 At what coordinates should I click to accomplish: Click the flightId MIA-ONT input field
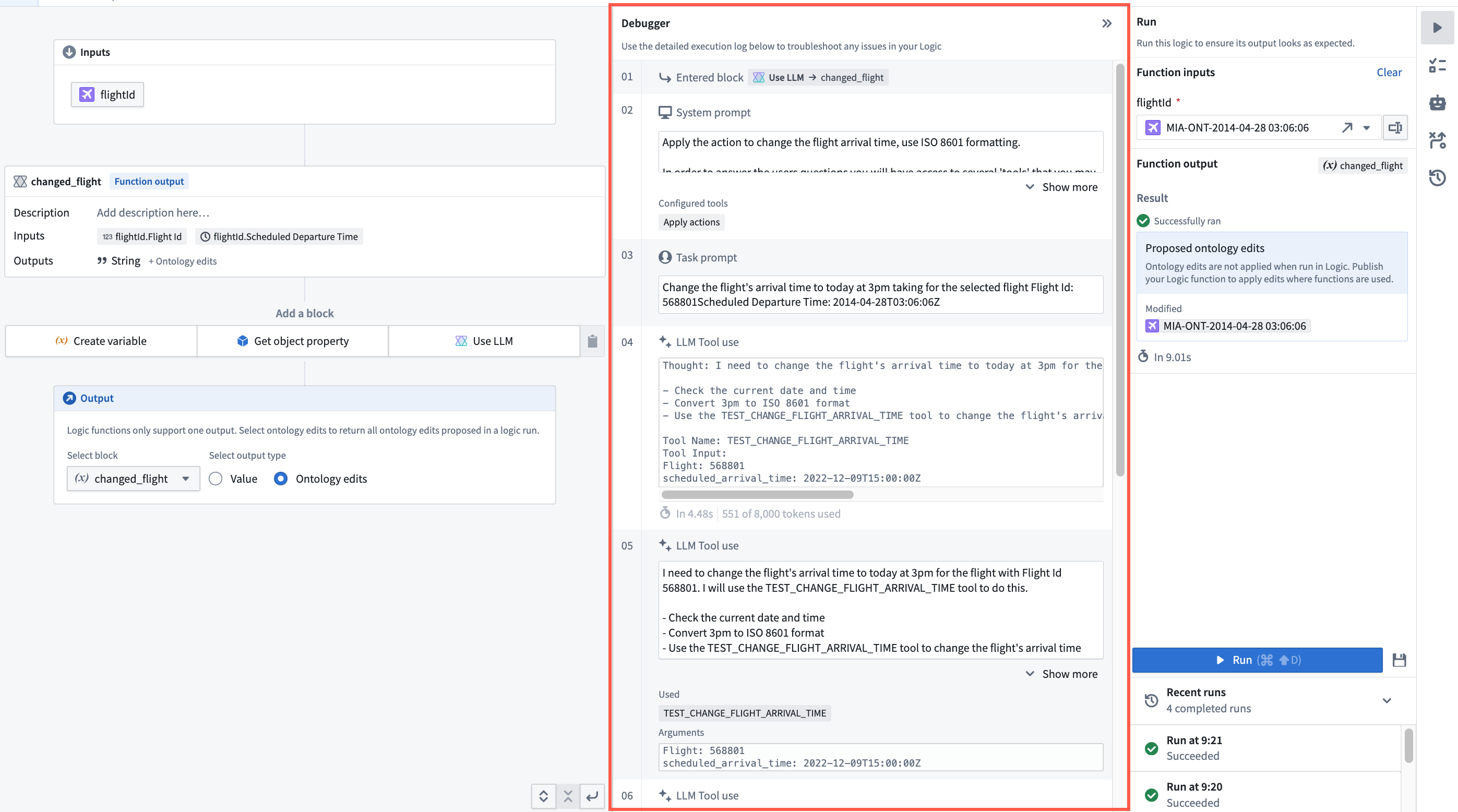(1258, 127)
